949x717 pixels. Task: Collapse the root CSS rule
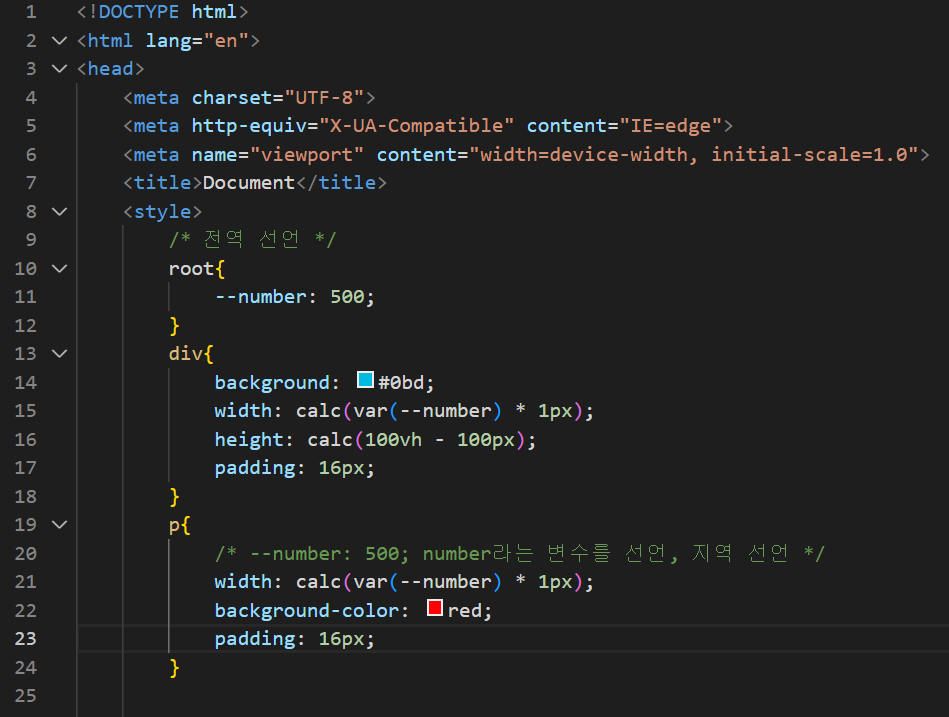tap(58, 268)
